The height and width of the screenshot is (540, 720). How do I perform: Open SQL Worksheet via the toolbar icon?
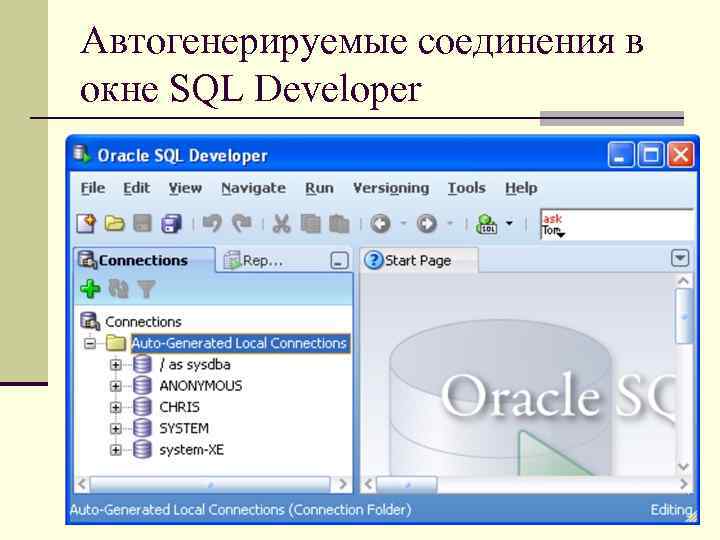click(486, 224)
